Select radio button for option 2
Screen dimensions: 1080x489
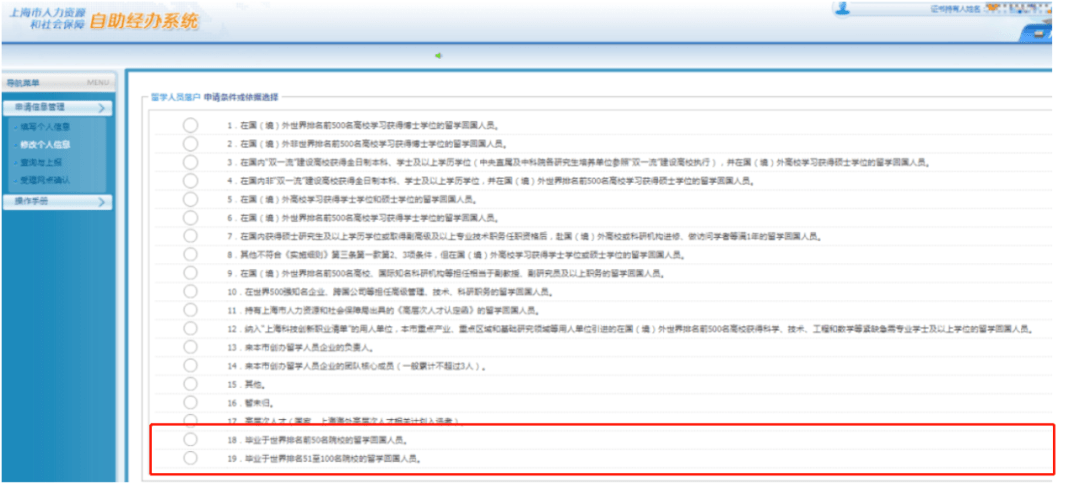[191, 144]
